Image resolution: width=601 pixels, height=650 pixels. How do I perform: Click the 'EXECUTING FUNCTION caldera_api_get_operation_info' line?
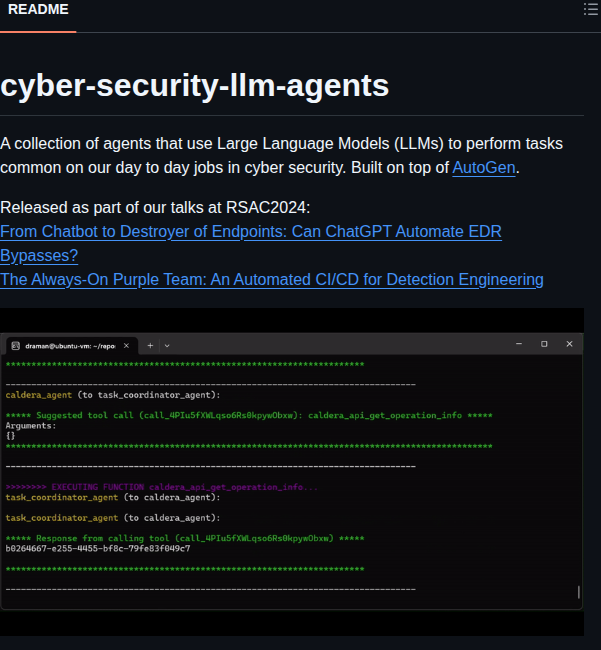[162, 487]
